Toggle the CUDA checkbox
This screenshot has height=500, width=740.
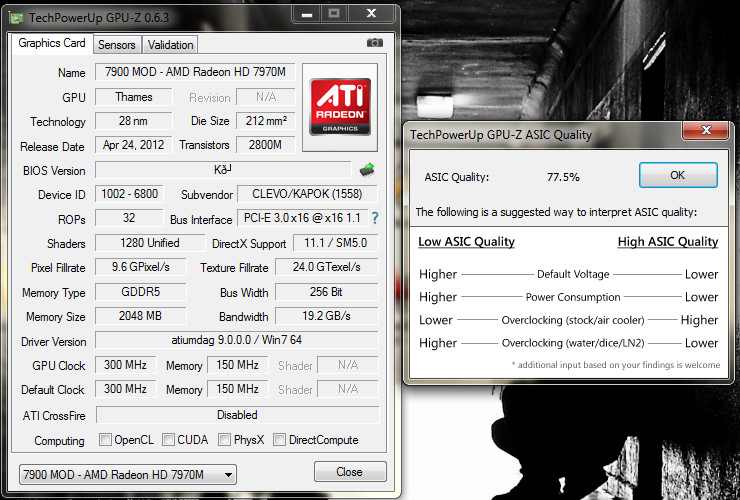point(168,440)
